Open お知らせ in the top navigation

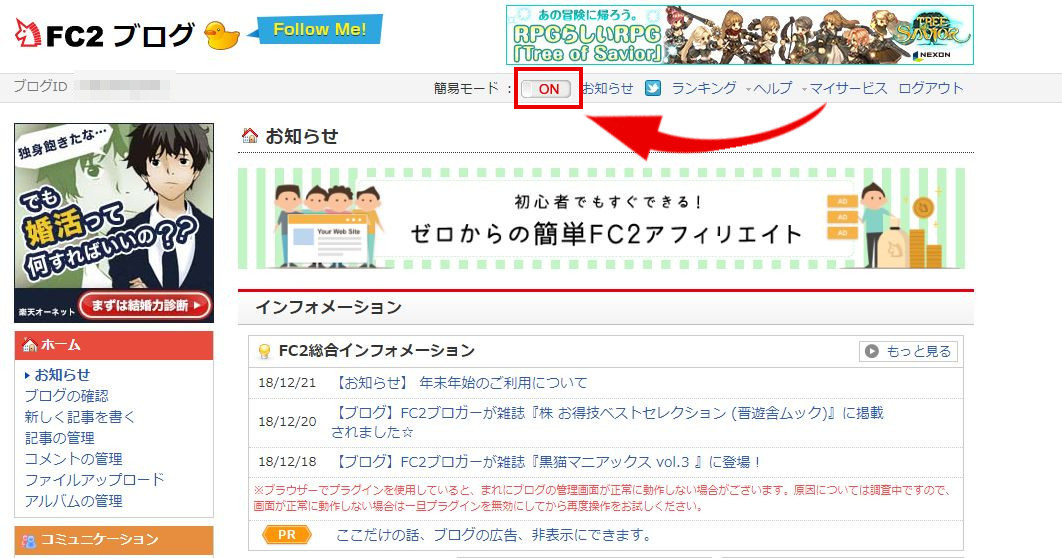pos(608,88)
